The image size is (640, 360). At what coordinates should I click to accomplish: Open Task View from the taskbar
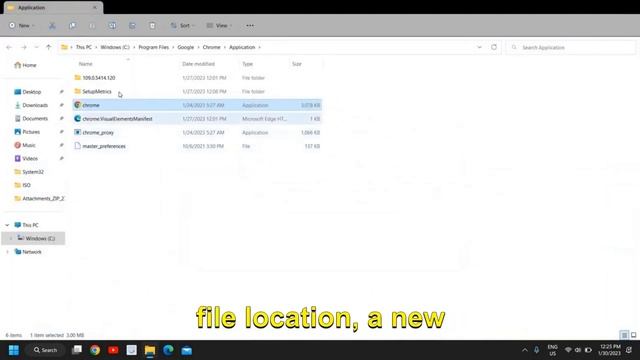77,350
